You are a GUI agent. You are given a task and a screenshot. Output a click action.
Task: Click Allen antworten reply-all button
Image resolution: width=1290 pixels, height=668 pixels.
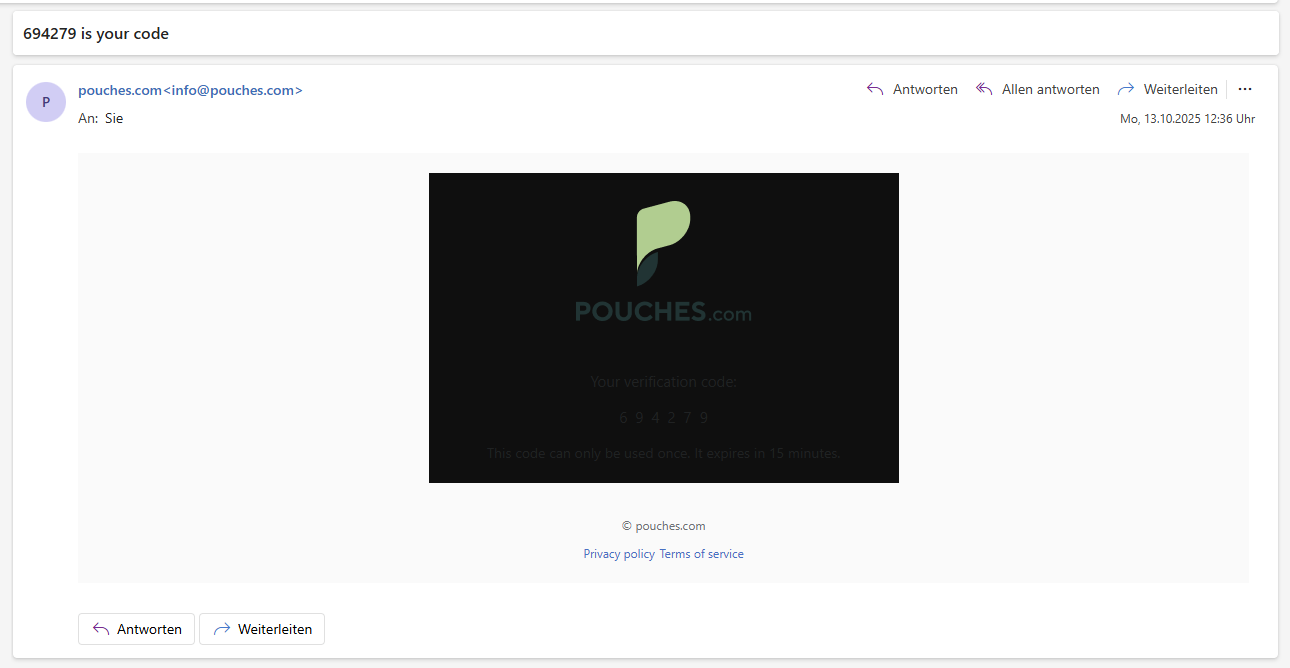(x=1037, y=89)
